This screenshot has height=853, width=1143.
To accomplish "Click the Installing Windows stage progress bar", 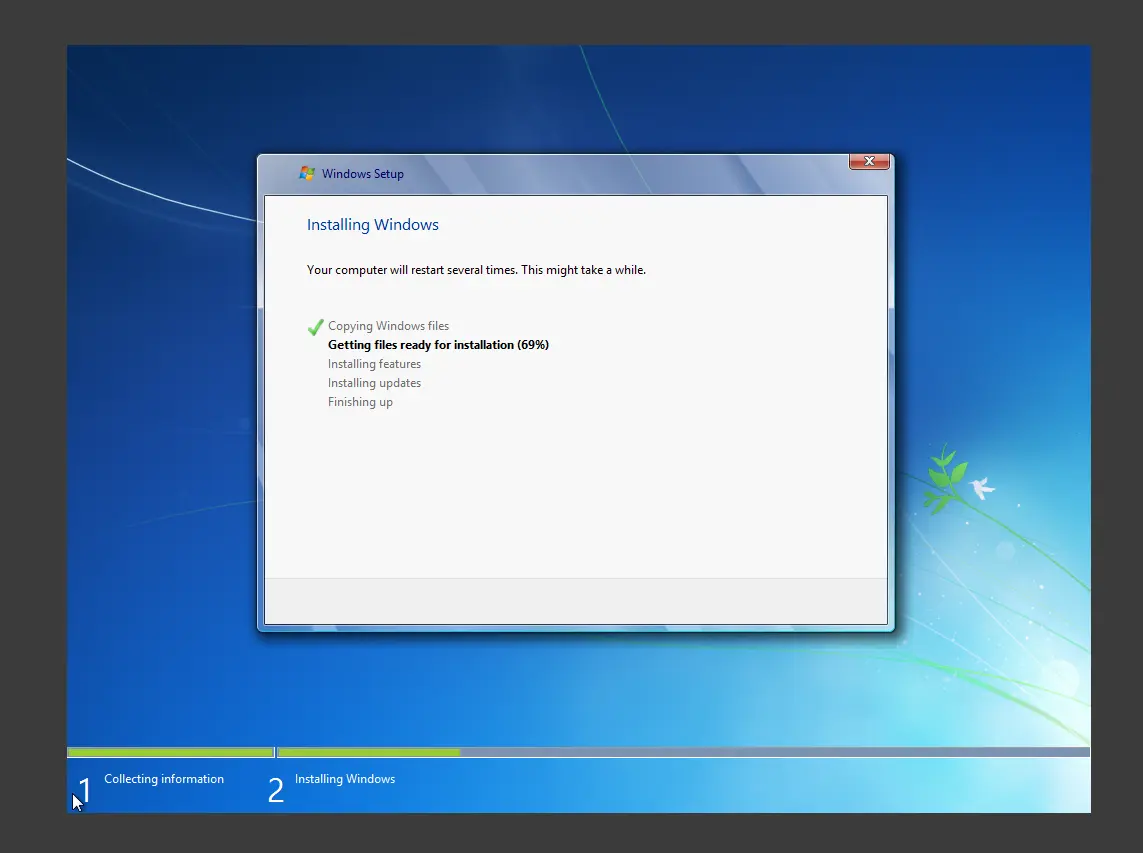I will tap(684, 752).
